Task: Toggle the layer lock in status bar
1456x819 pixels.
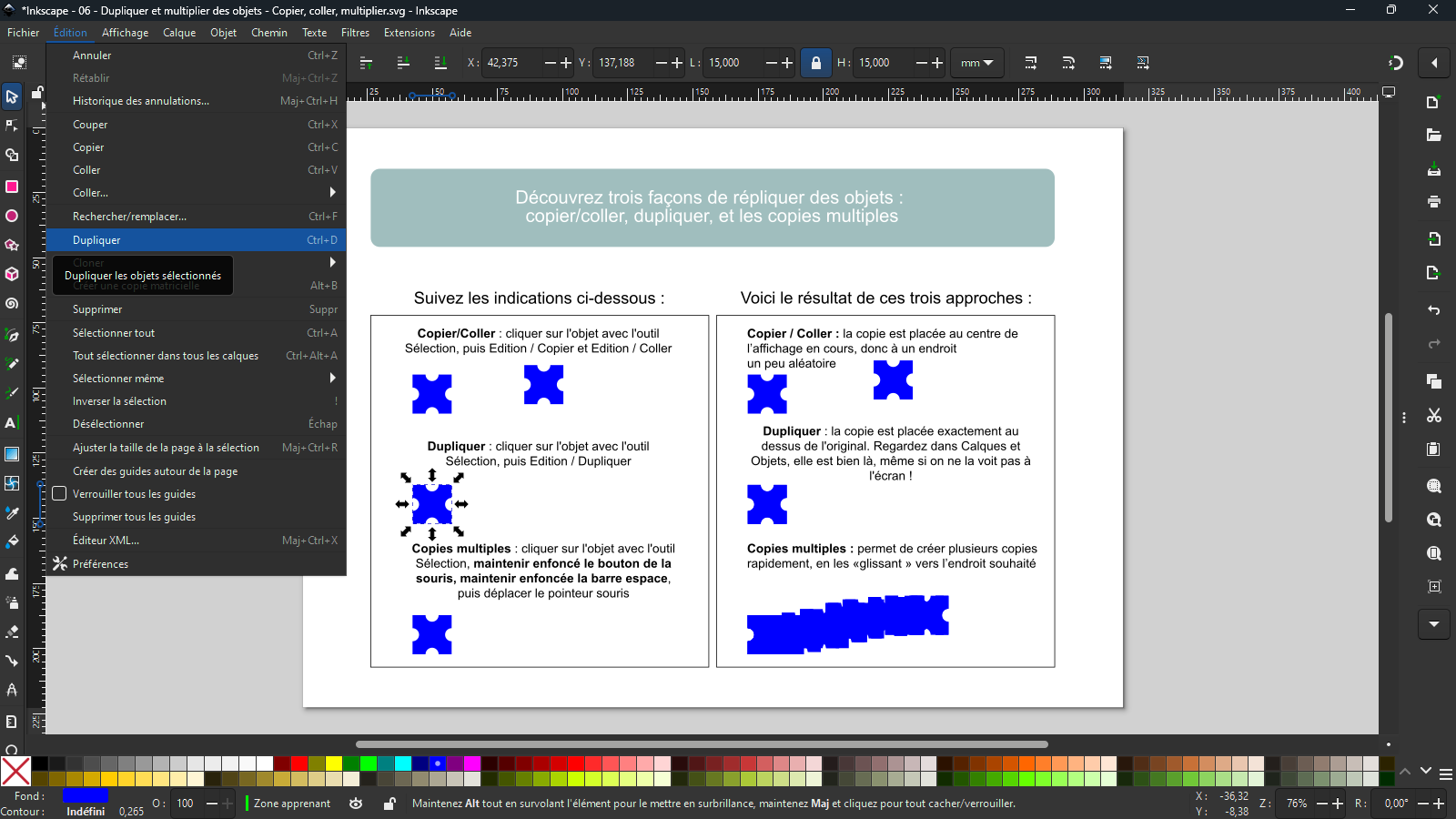Action: 389,804
